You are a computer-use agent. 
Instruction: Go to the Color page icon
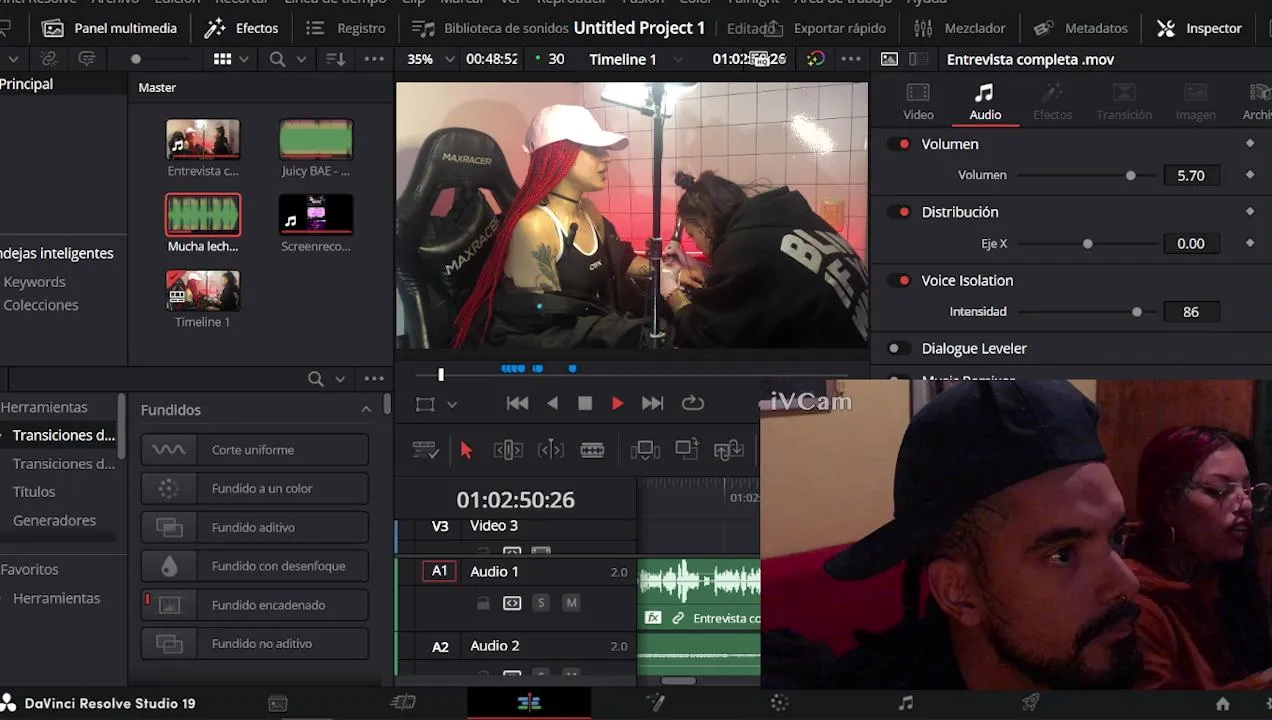pyautogui.click(x=780, y=703)
